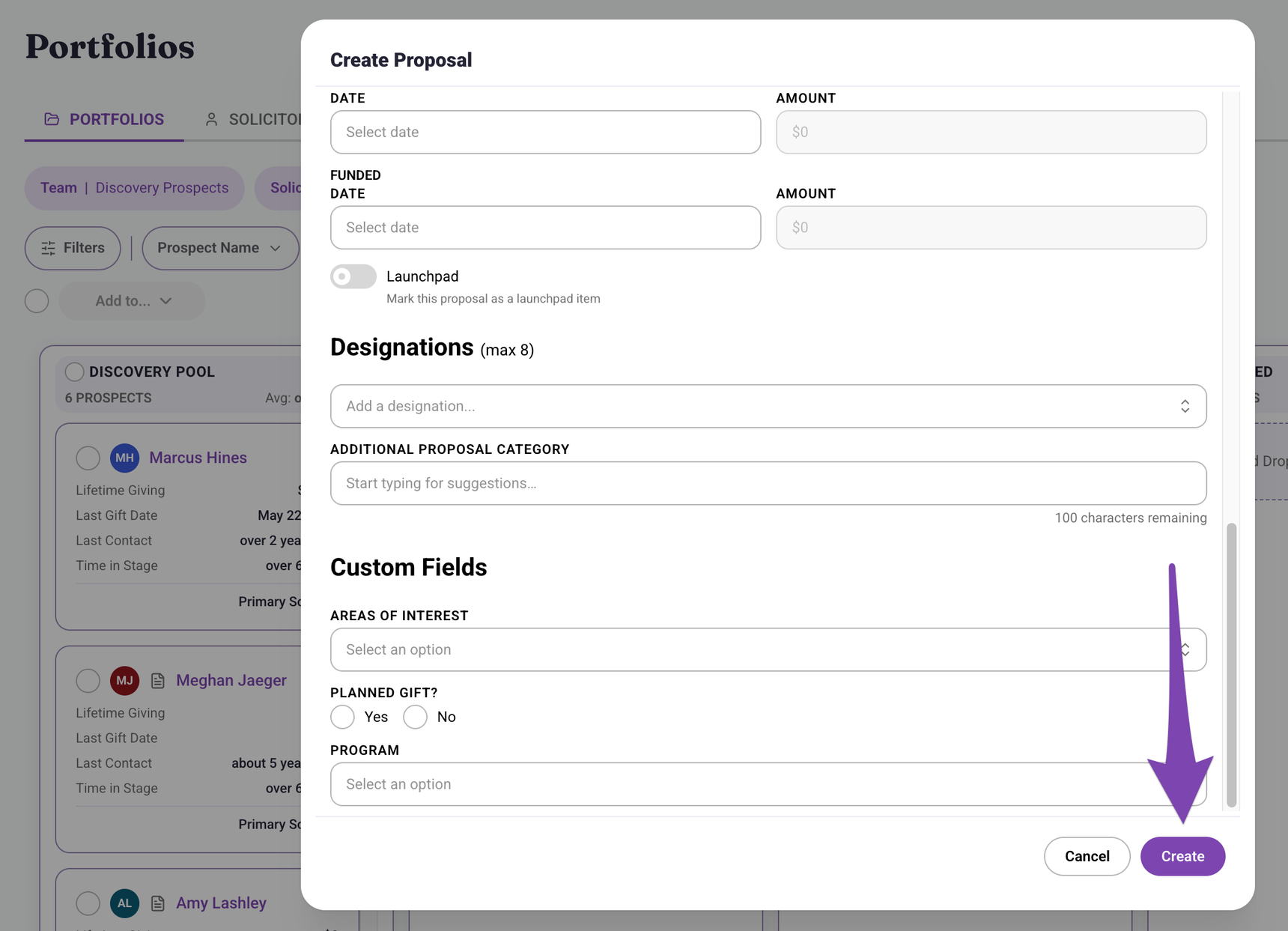Click the Additional Proposal Category field
The height and width of the screenshot is (931, 1288).
coord(768,483)
